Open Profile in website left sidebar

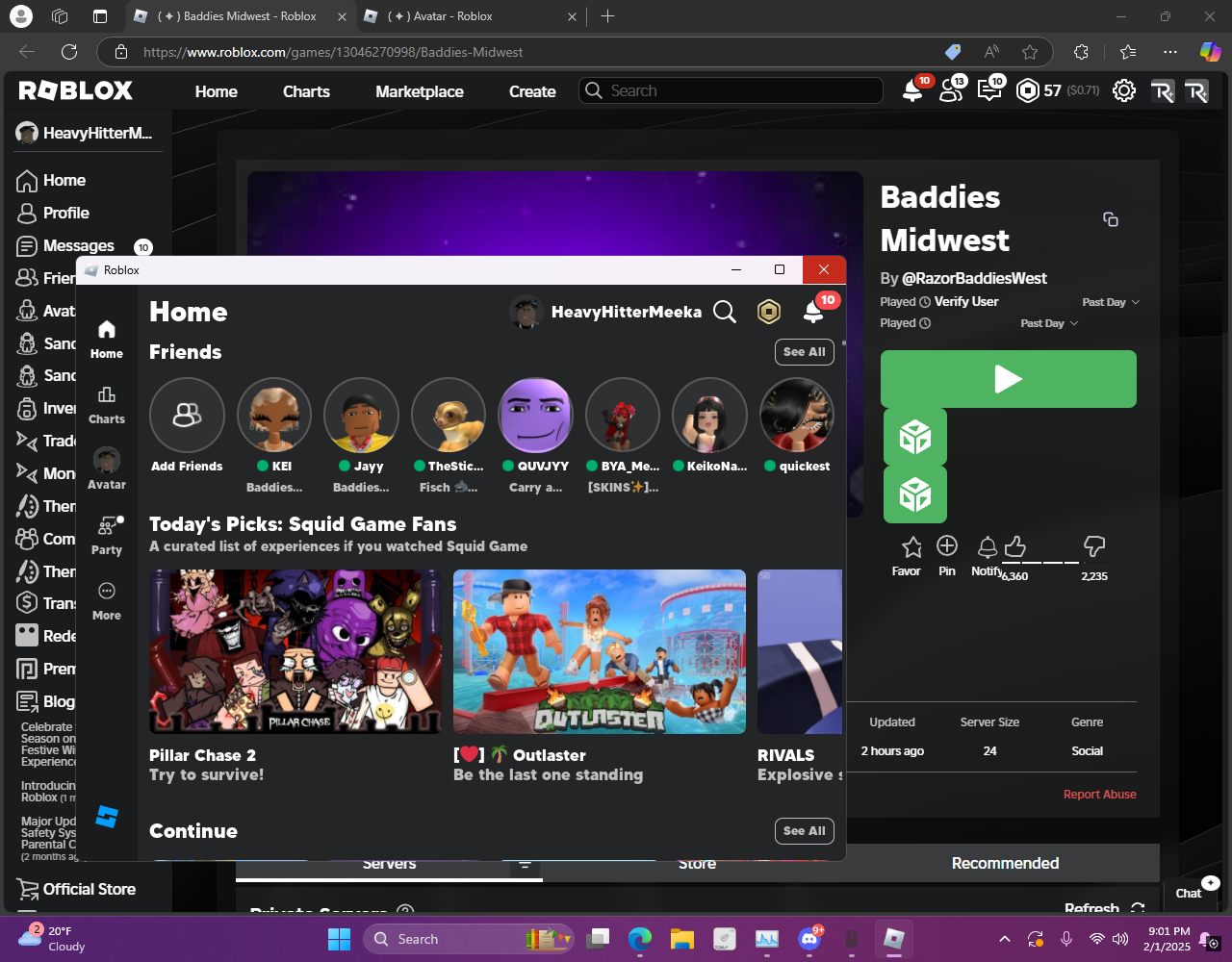[x=65, y=213]
